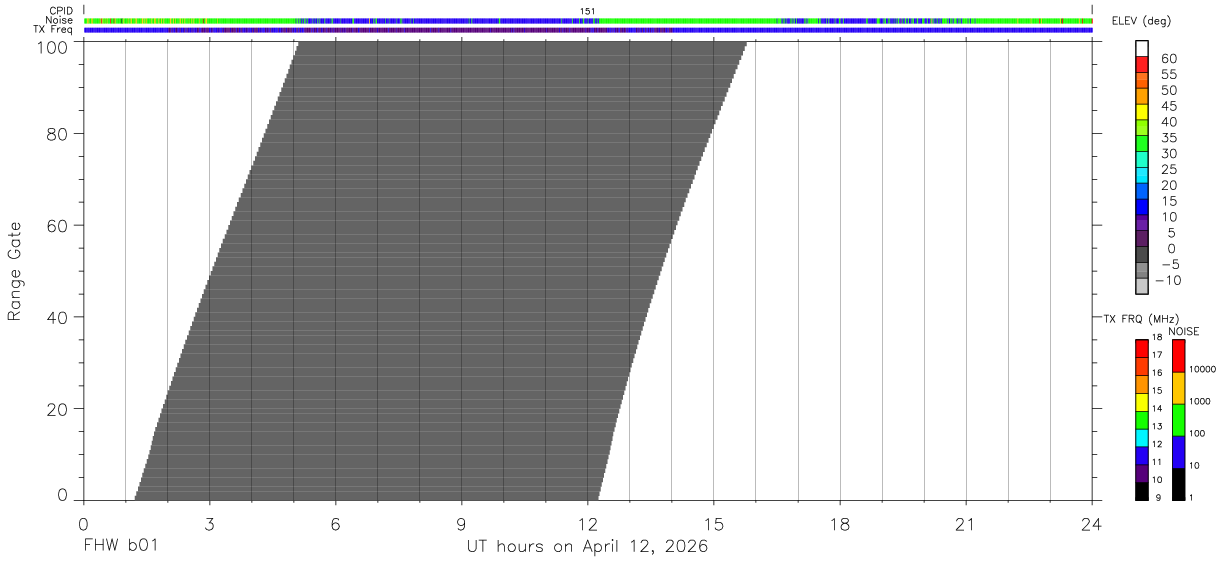Click the x-axis tick label '12'
Screen dimensions: 1228x567
[x=587, y=524]
